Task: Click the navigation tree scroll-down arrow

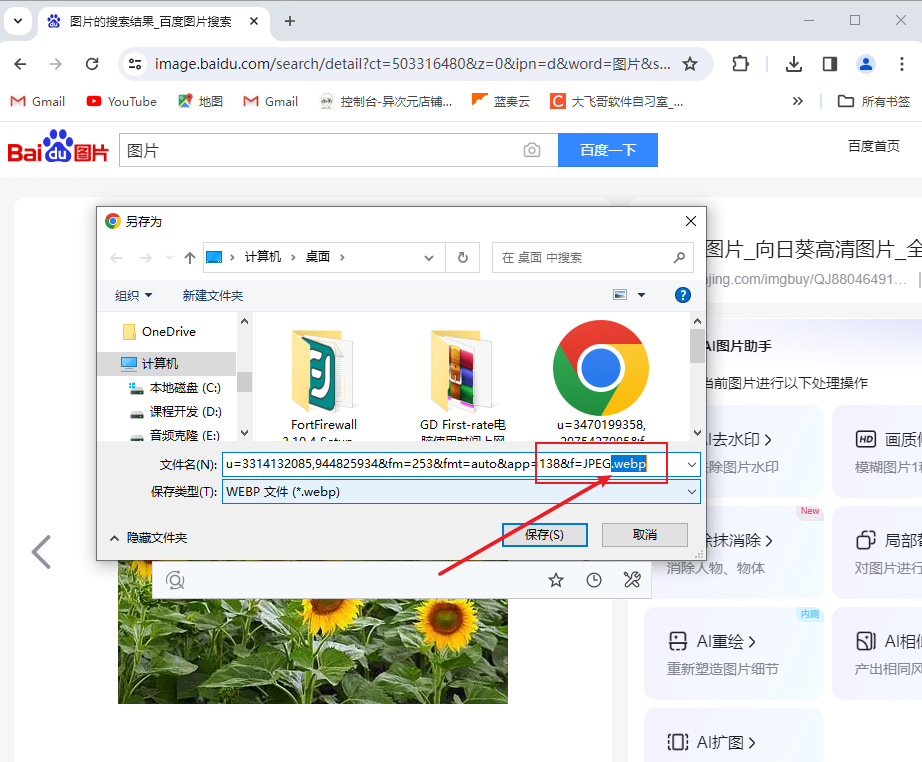Action: (x=245, y=433)
